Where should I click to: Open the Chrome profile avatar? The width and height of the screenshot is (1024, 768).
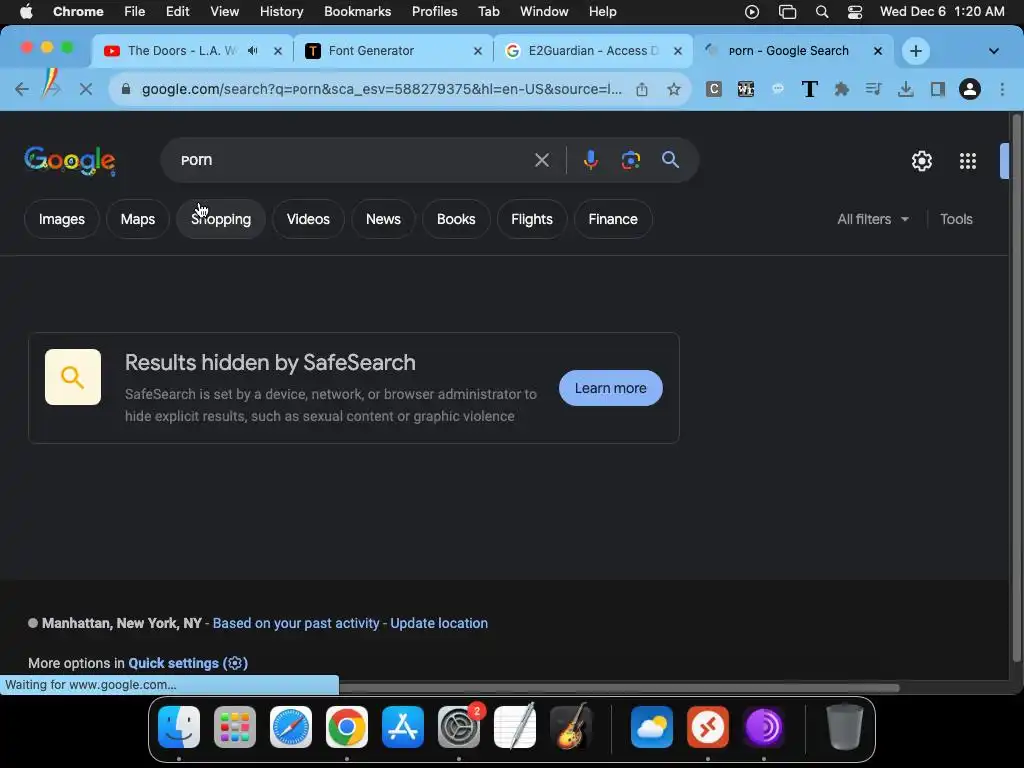tap(970, 89)
